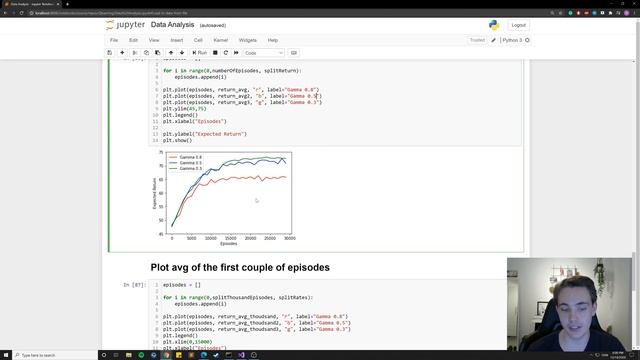This screenshot has height=360, width=640.
Task: Open the Help menu
Action: 273,40
